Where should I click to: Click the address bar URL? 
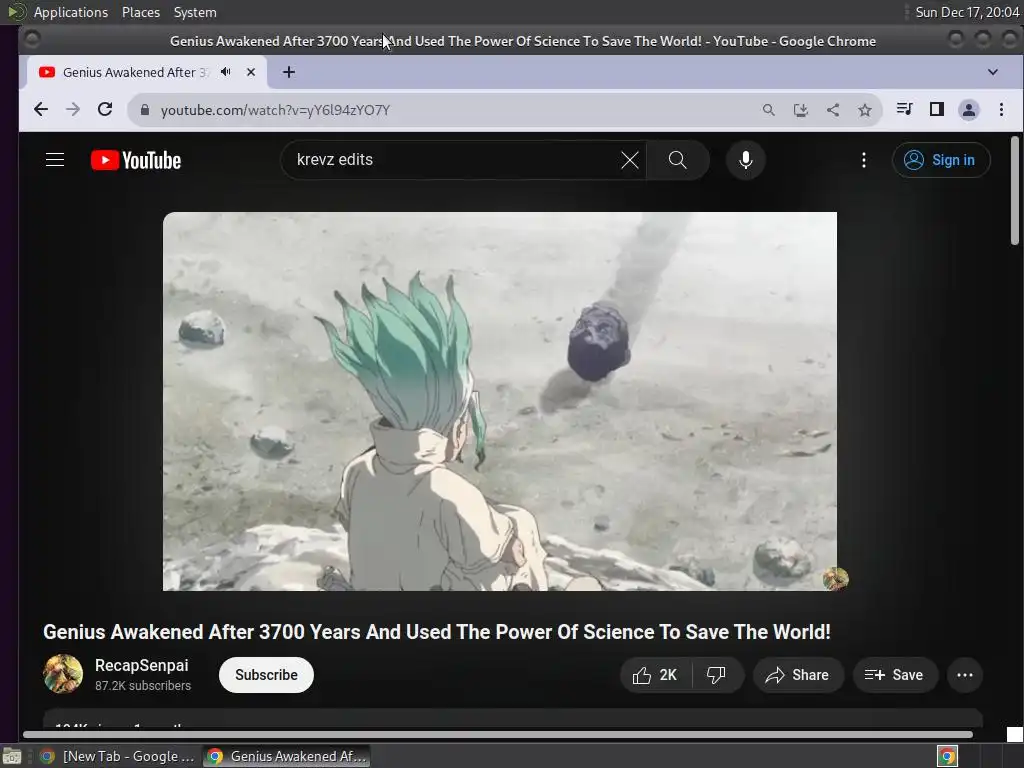tap(275, 110)
